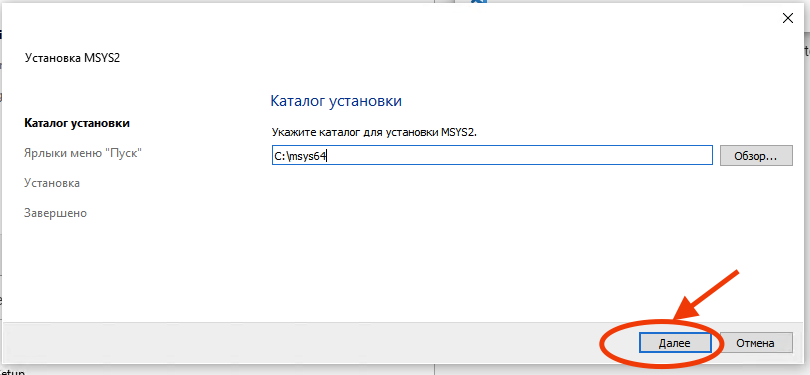Focus the install path field C:\msys64

[492, 155]
